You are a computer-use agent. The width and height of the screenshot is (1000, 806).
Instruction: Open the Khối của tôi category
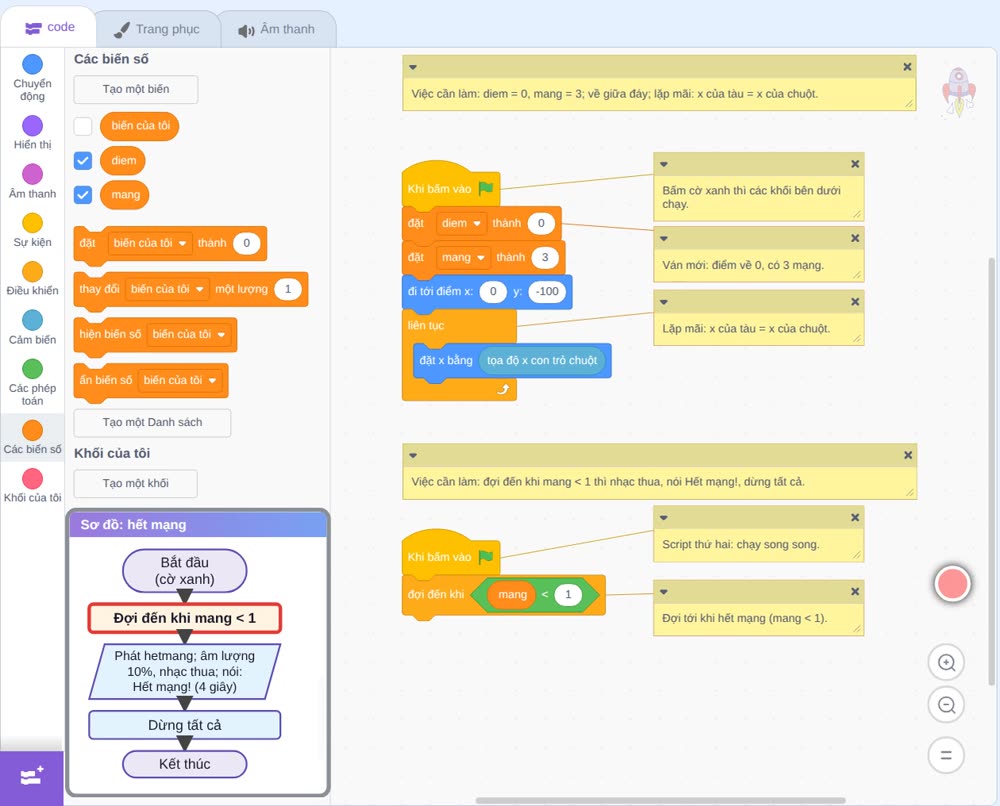click(33, 485)
